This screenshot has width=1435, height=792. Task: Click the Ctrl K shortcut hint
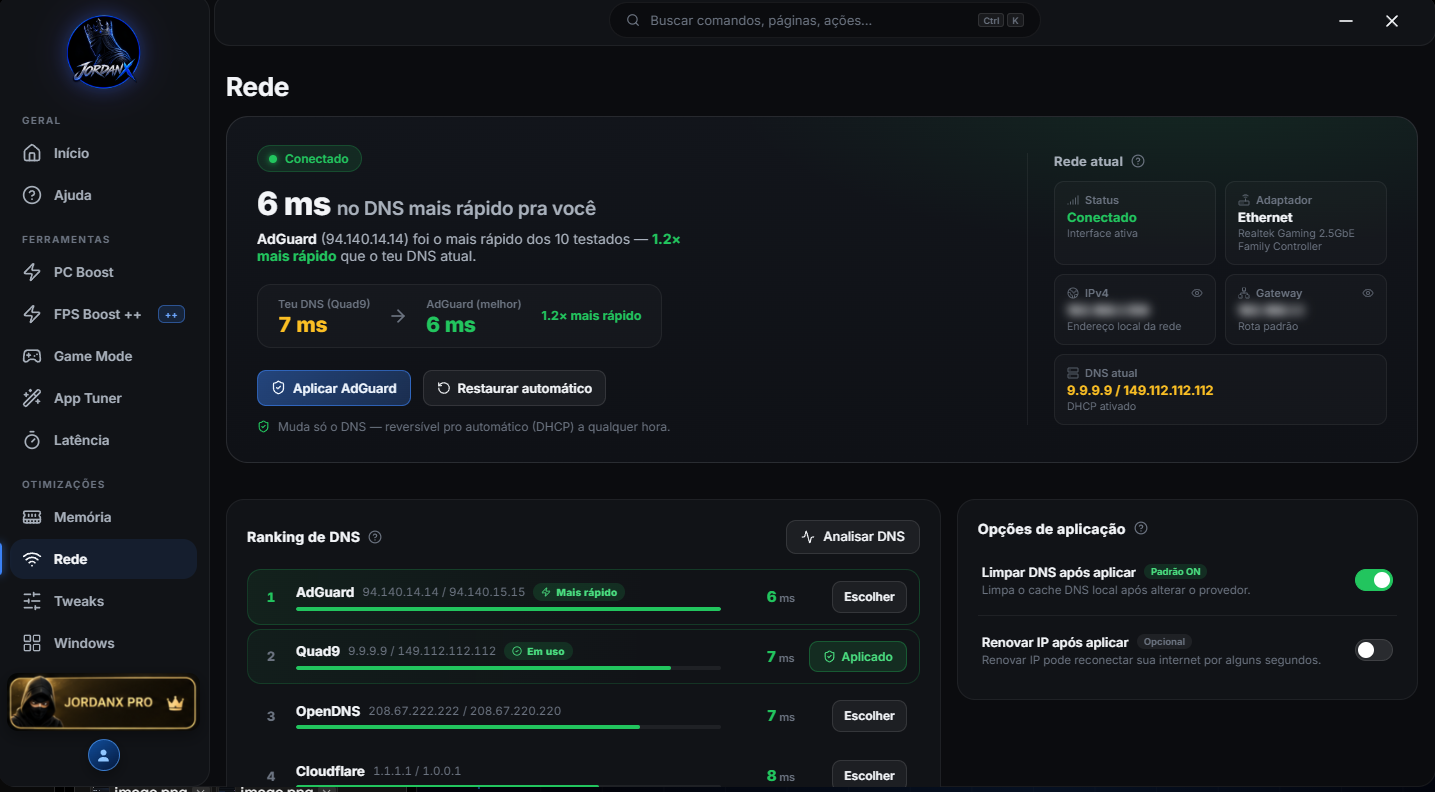1001,20
